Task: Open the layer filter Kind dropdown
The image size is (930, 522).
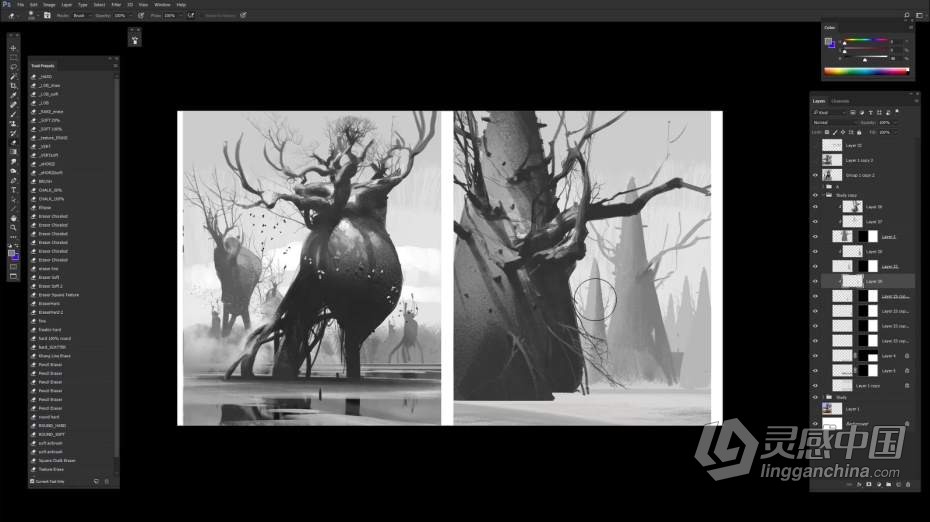Action: pos(830,113)
